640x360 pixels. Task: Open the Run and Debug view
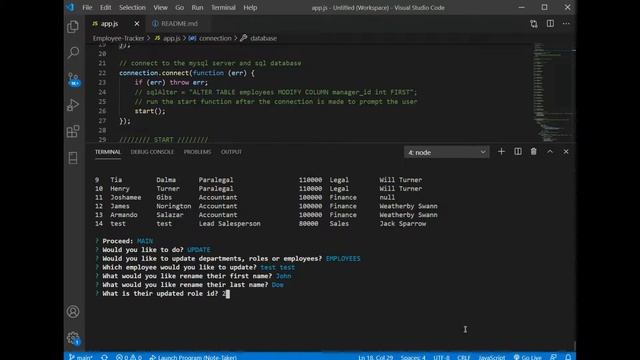(73, 105)
